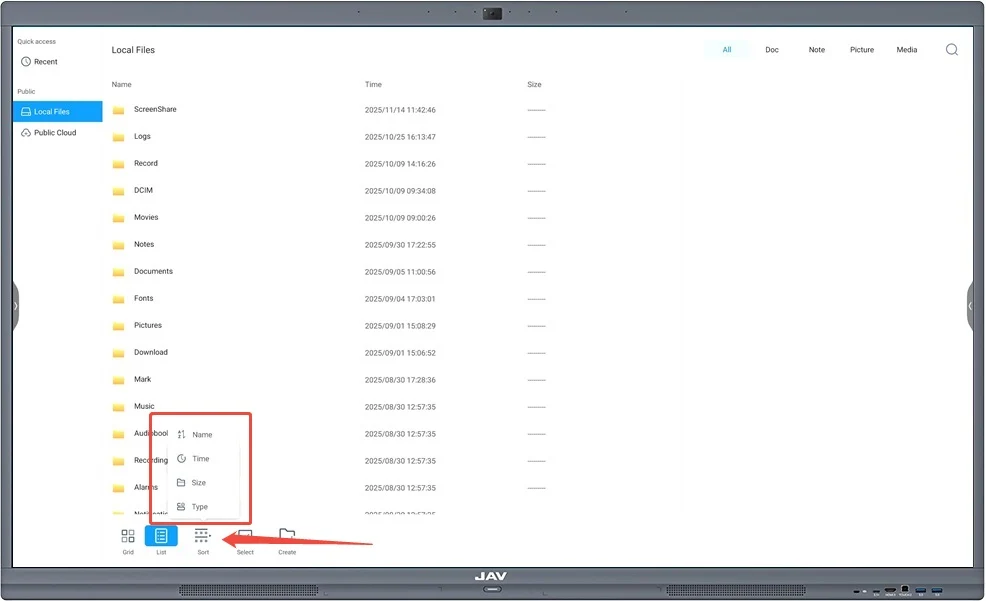Screen dimensions: 986x601
Task: Sort files by Type
Action: tap(198, 506)
